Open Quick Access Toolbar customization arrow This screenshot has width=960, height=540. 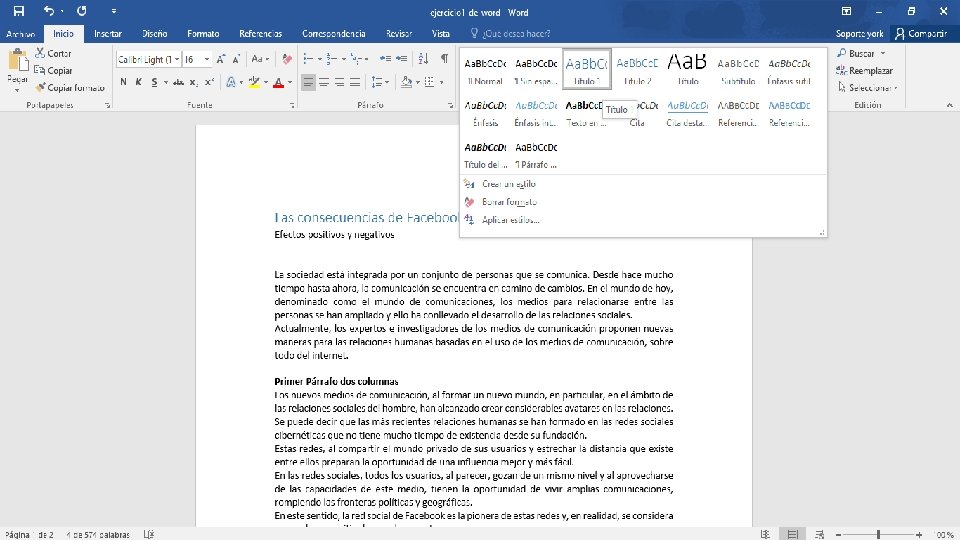click(114, 12)
